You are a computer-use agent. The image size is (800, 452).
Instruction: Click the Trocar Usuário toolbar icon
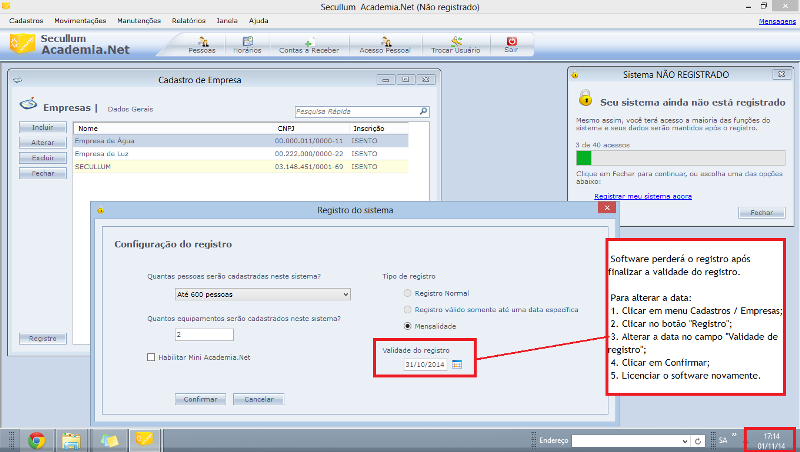click(x=456, y=44)
